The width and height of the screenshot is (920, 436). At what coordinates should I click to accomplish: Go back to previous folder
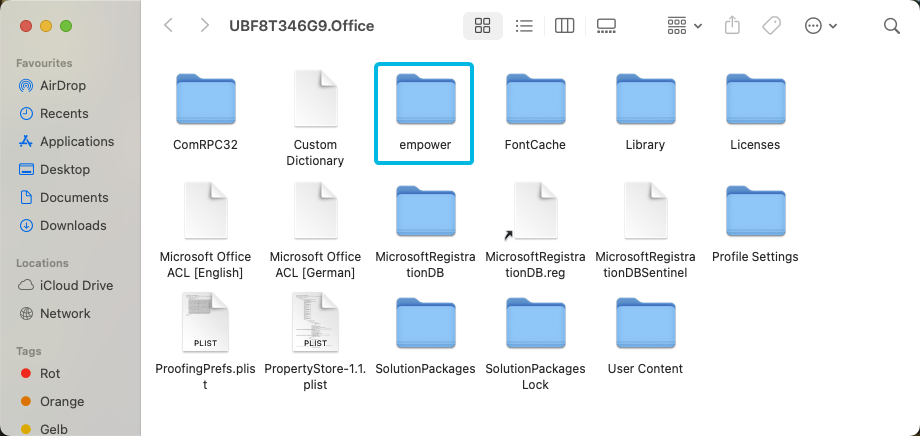point(169,26)
